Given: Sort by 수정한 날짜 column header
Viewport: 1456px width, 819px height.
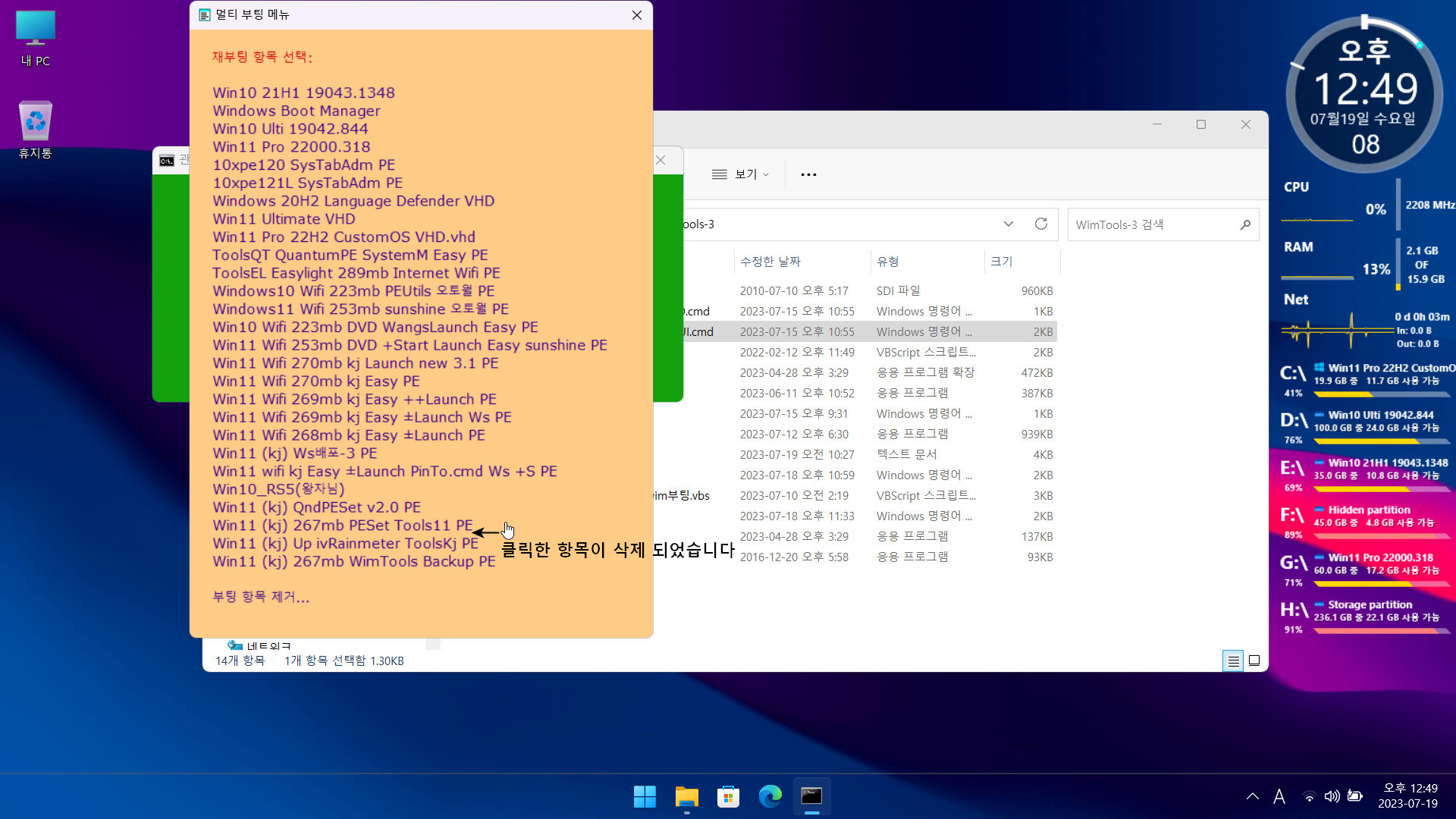Looking at the screenshot, I should tap(770, 261).
